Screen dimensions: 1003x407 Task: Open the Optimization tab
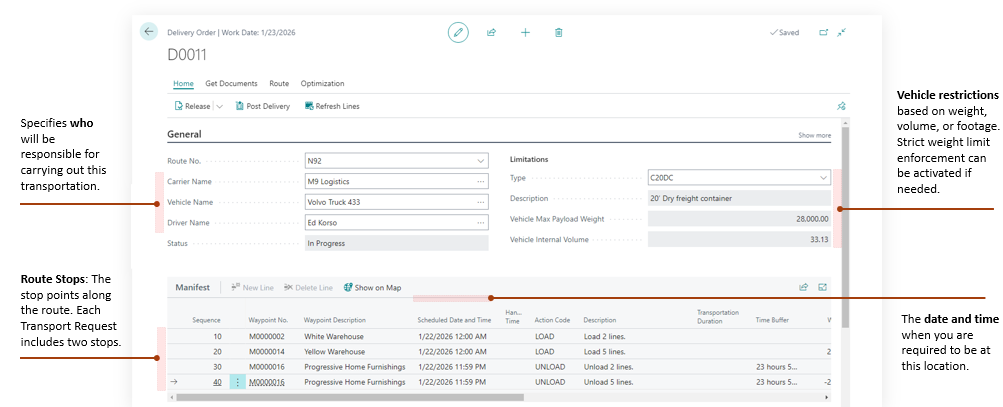pyautogui.click(x=322, y=84)
